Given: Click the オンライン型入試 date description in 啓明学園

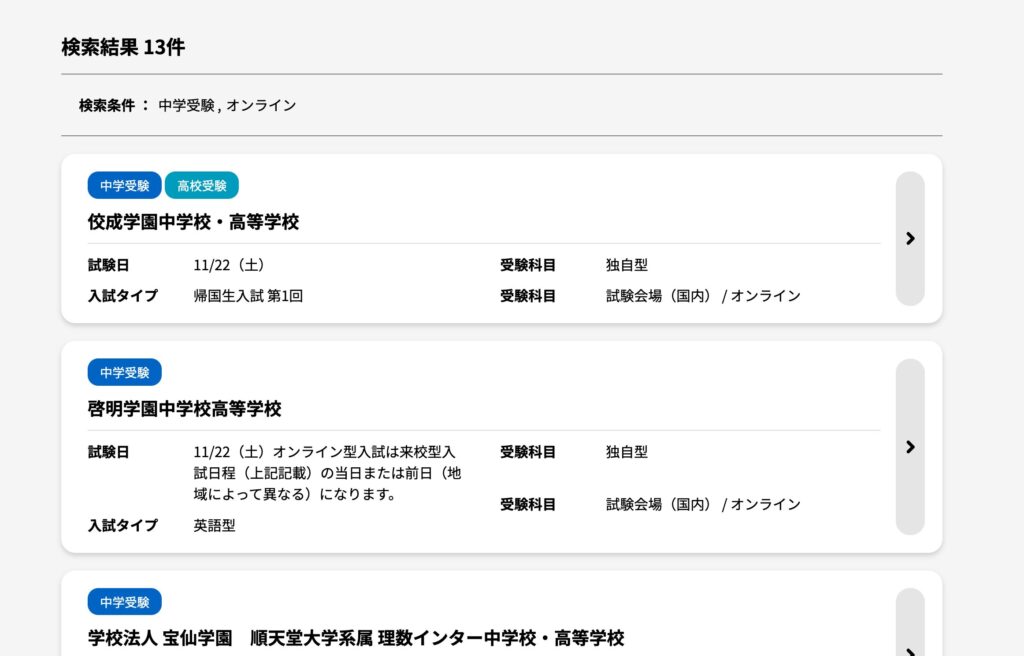Looking at the screenshot, I should click(326, 473).
